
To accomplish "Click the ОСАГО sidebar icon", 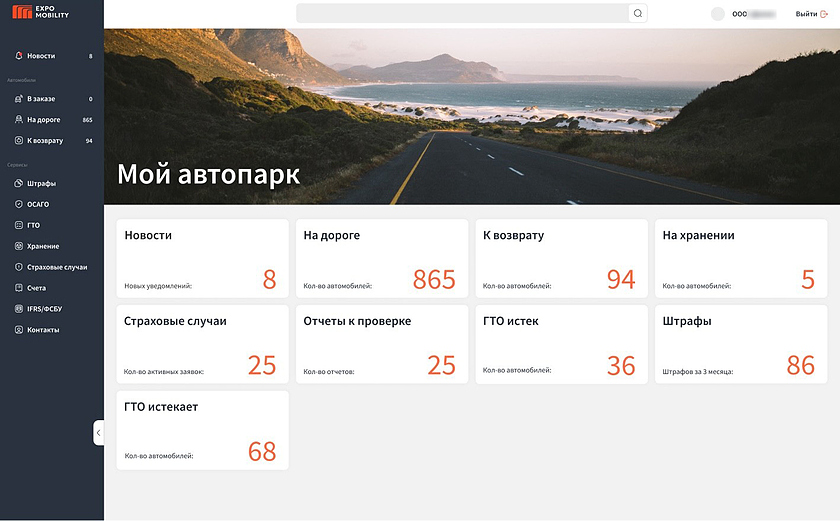I will pos(18,204).
